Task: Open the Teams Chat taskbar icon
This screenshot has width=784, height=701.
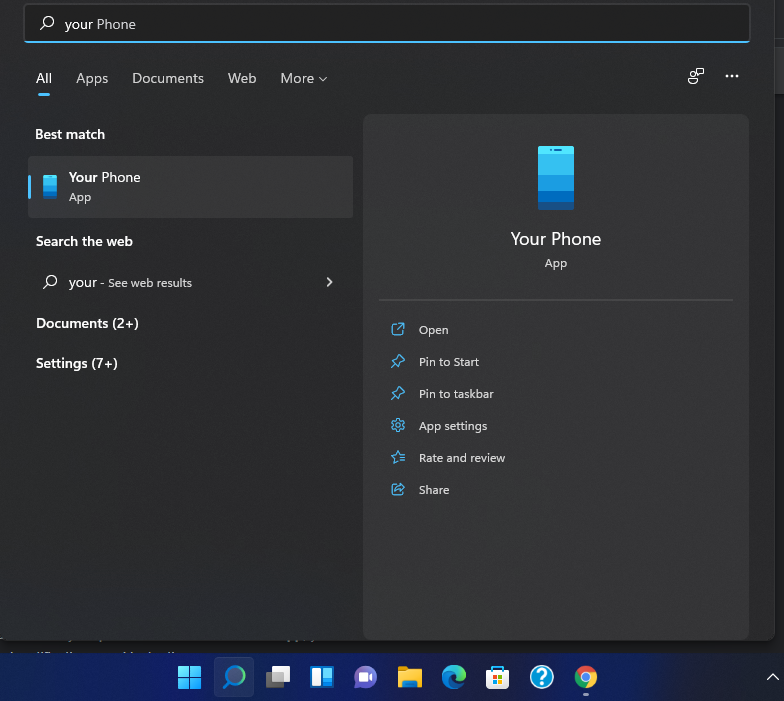Action: (366, 678)
